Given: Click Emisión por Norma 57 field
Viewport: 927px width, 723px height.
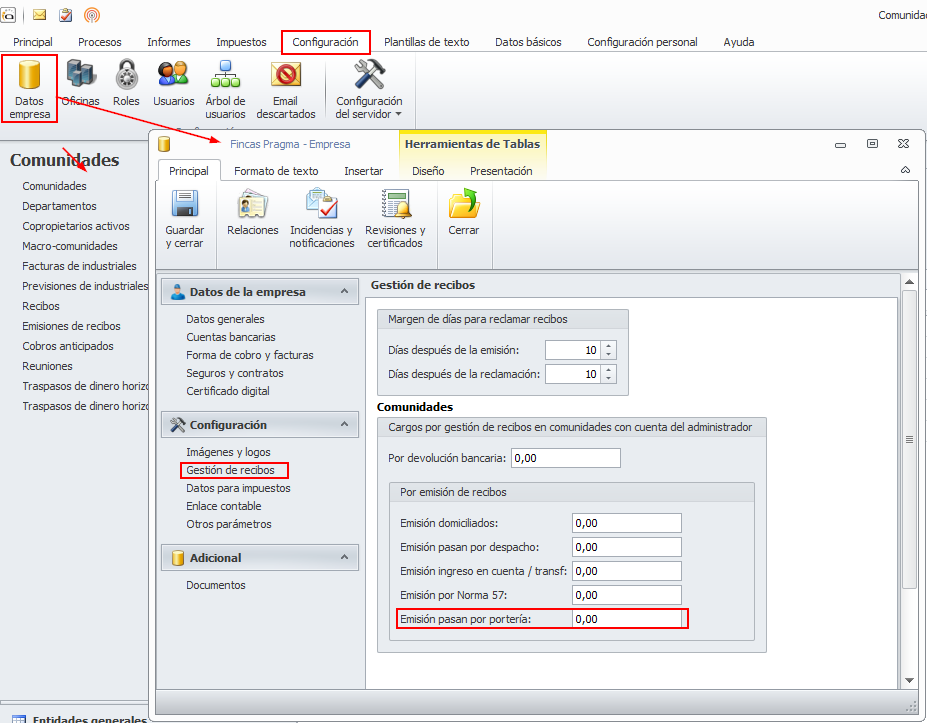Looking at the screenshot, I should pos(627,595).
